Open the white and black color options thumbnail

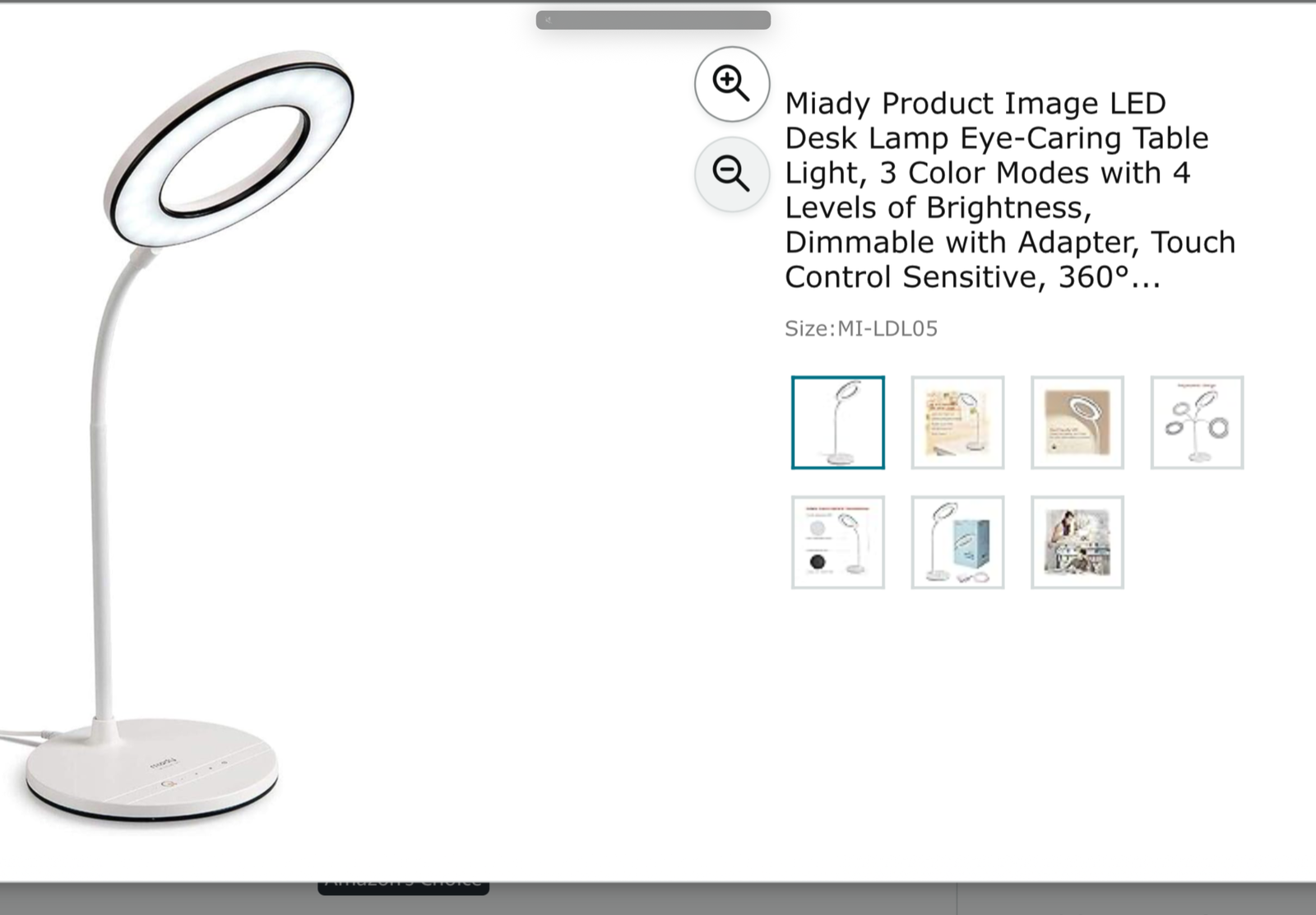(837, 542)
